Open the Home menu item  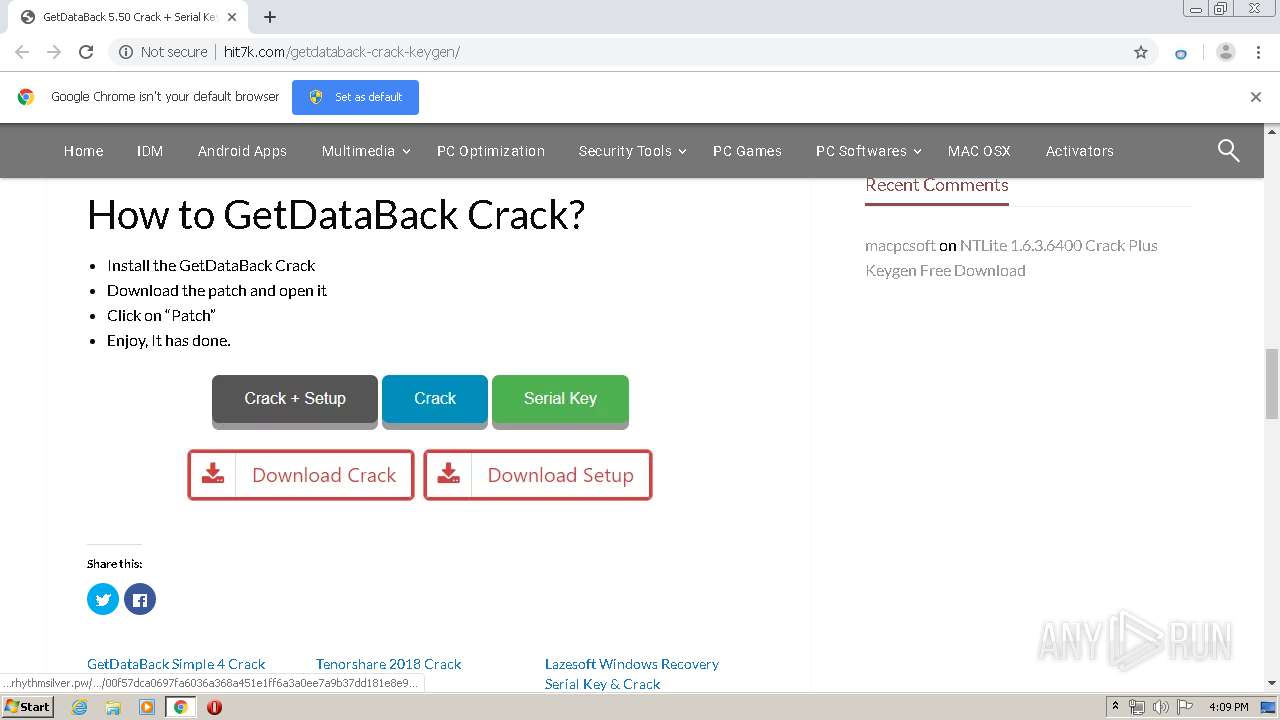(x=83, y=151)
